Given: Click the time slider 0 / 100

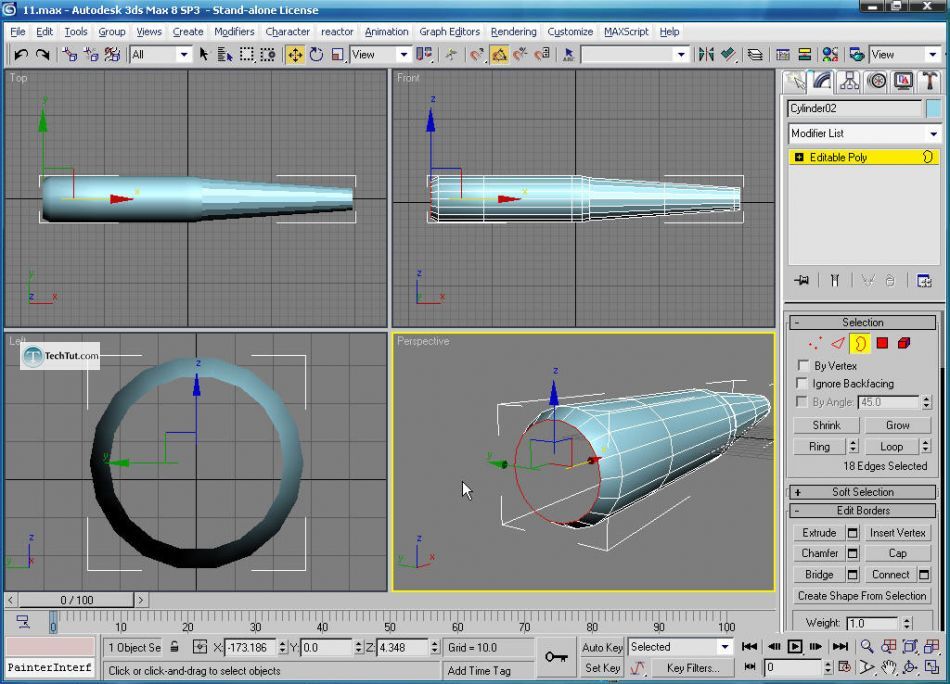Looking at the screenshot, I should [x=76, y=600].
